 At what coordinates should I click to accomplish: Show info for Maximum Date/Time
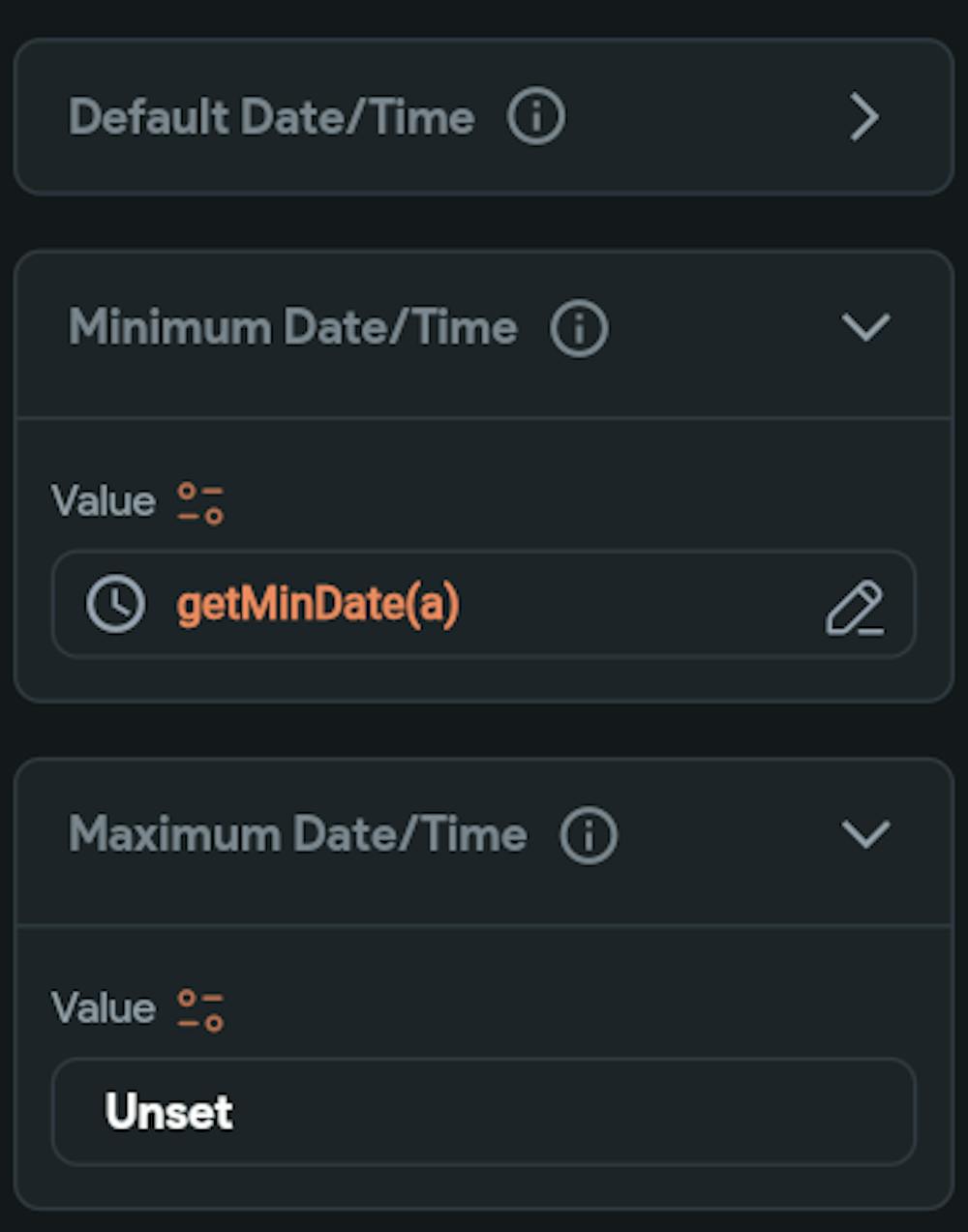tap(589, 834)
